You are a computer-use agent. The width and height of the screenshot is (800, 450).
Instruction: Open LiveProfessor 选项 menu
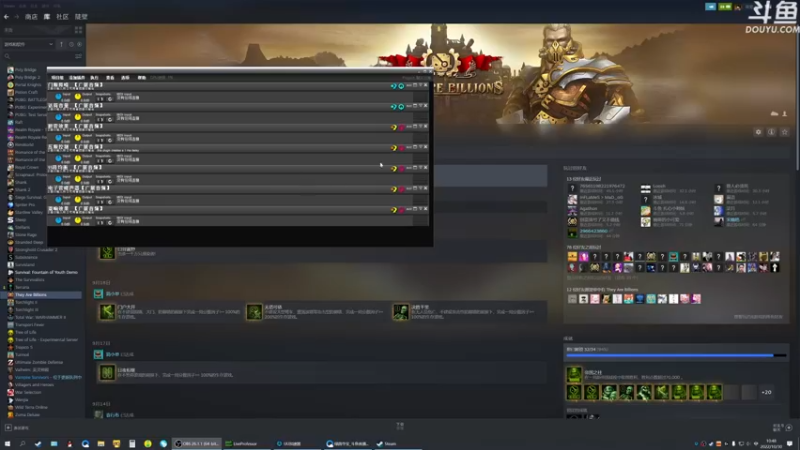point(125,78)
